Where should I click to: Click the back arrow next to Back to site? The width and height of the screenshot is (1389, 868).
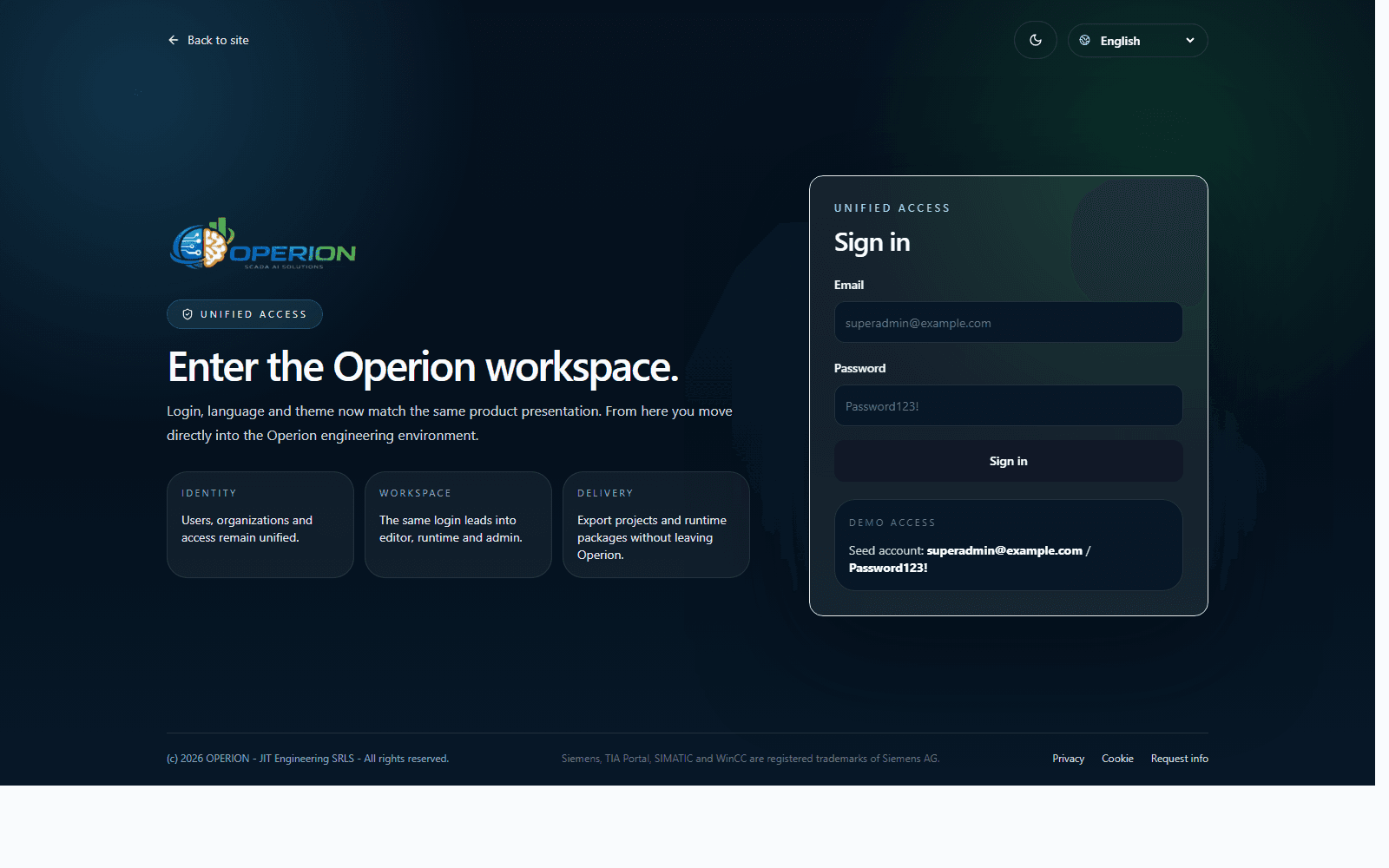pos(173,40)
